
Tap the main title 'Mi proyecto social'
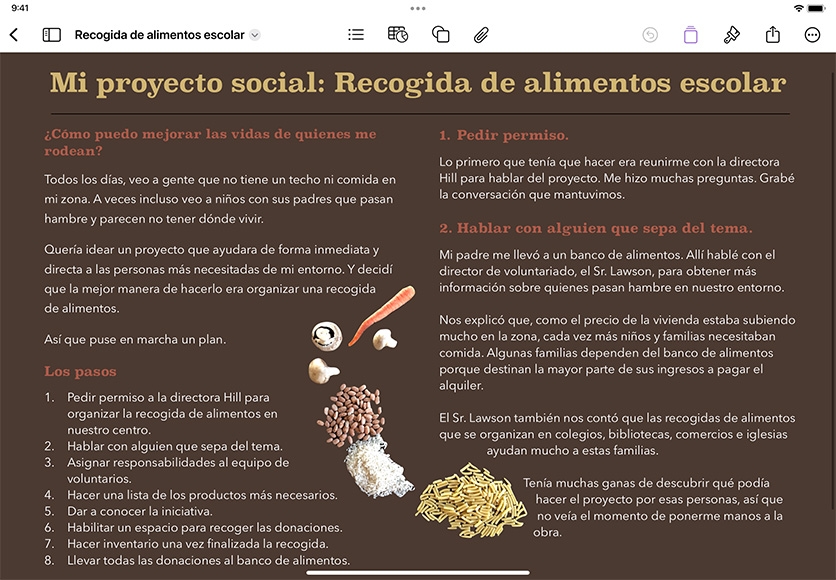pos(187,83)
